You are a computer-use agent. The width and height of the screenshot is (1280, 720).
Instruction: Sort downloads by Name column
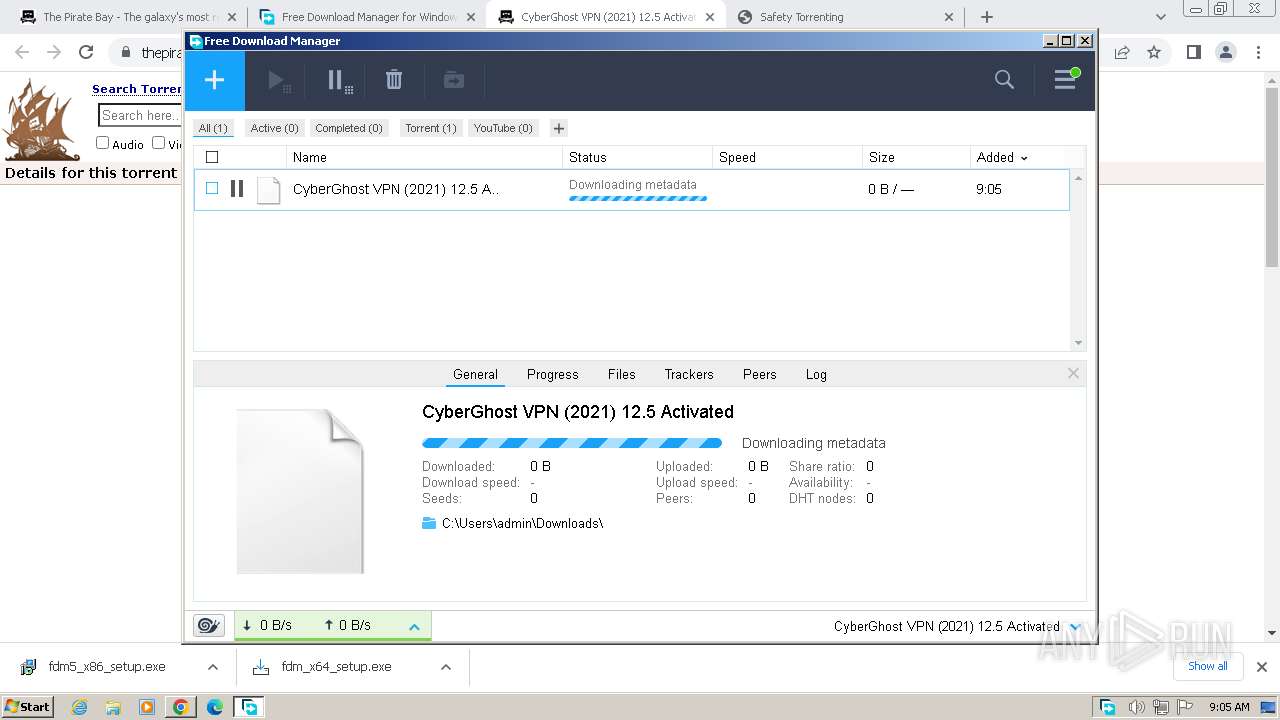coord(425,157)
